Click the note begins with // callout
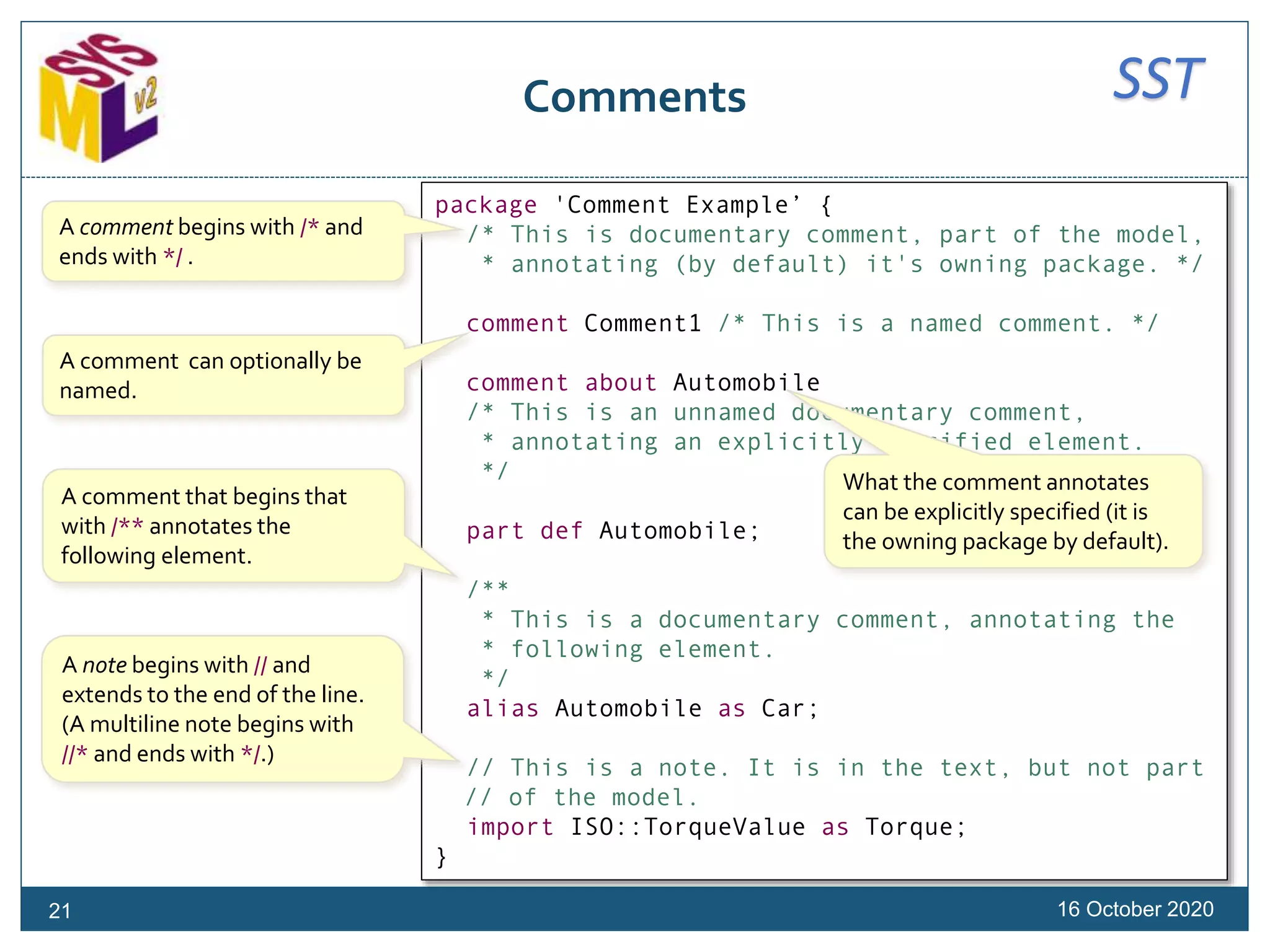The height and width of the screenshot is (952, 1270). 222,708
